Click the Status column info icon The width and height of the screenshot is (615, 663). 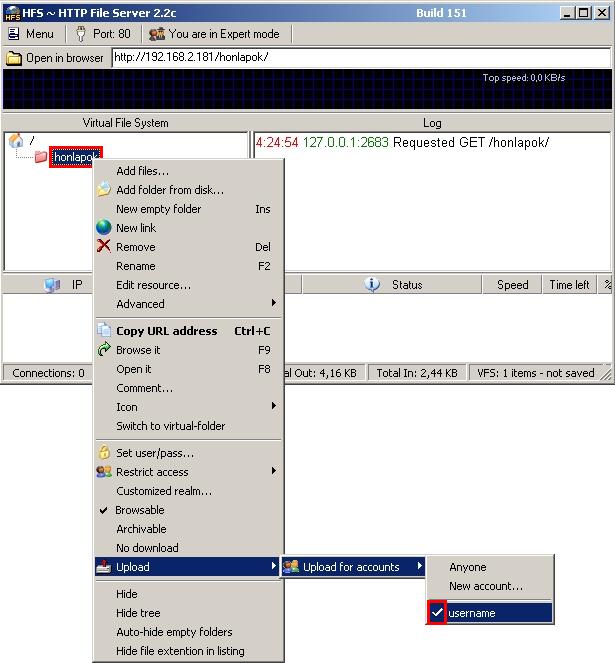(x=372, y=285)
